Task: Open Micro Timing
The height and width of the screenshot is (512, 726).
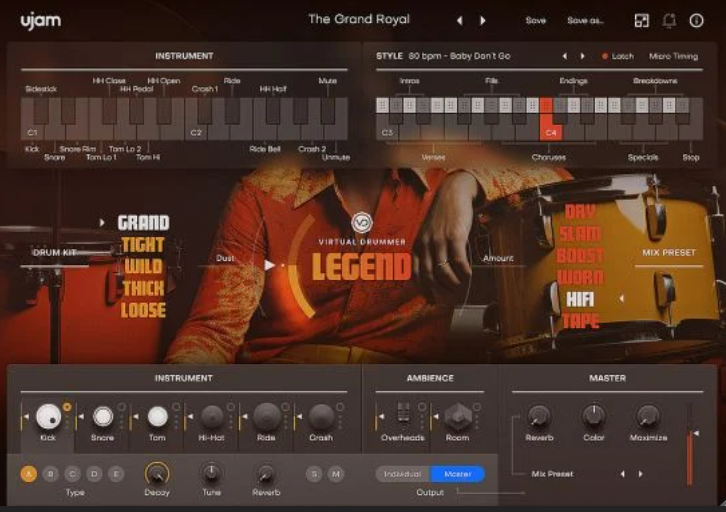Action: coord(673,56)
